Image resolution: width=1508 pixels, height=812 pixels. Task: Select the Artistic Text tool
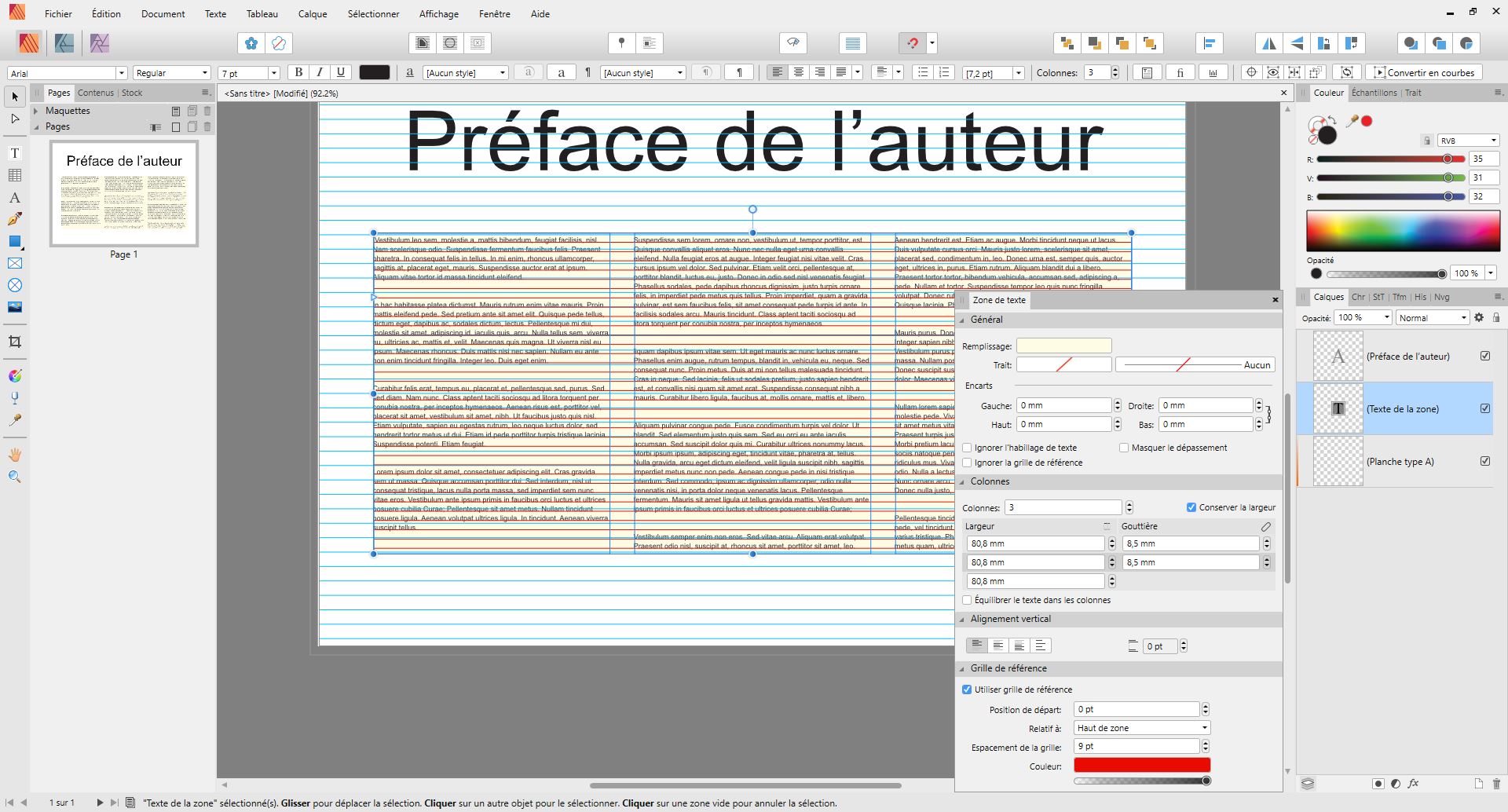[x=15, y=197]
